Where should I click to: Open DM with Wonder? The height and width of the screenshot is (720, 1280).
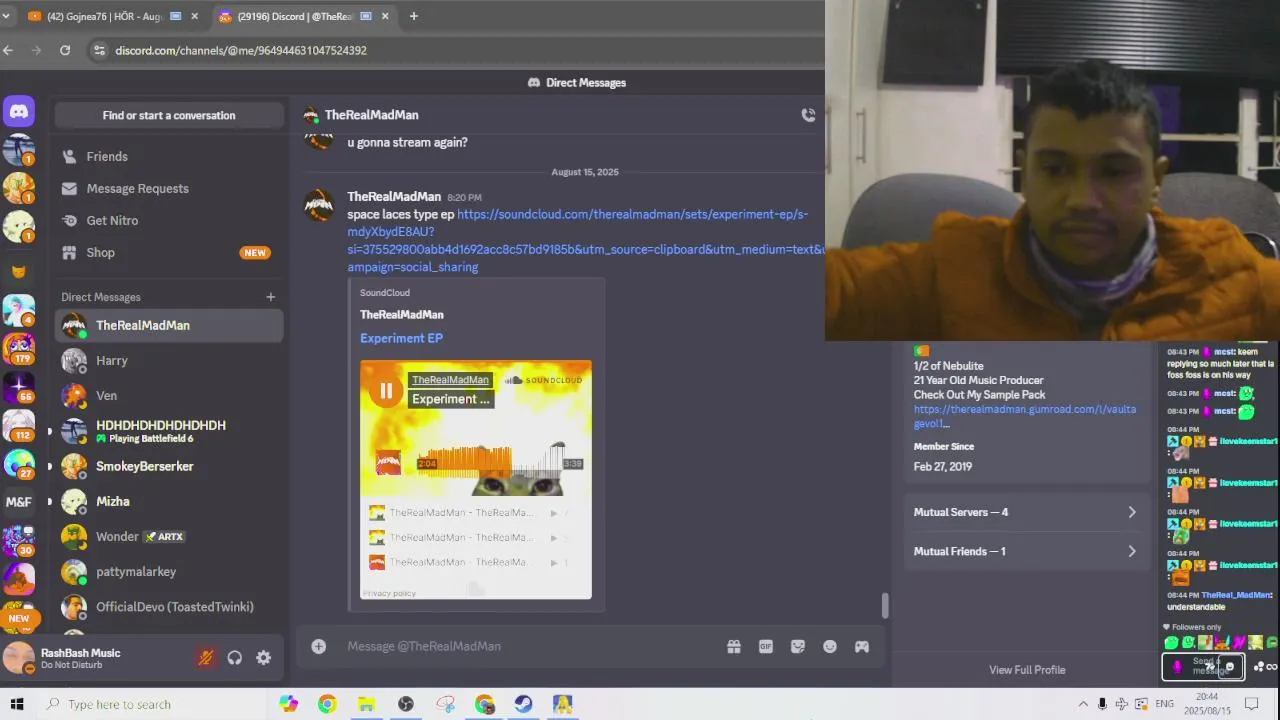[x=168, y=537]
